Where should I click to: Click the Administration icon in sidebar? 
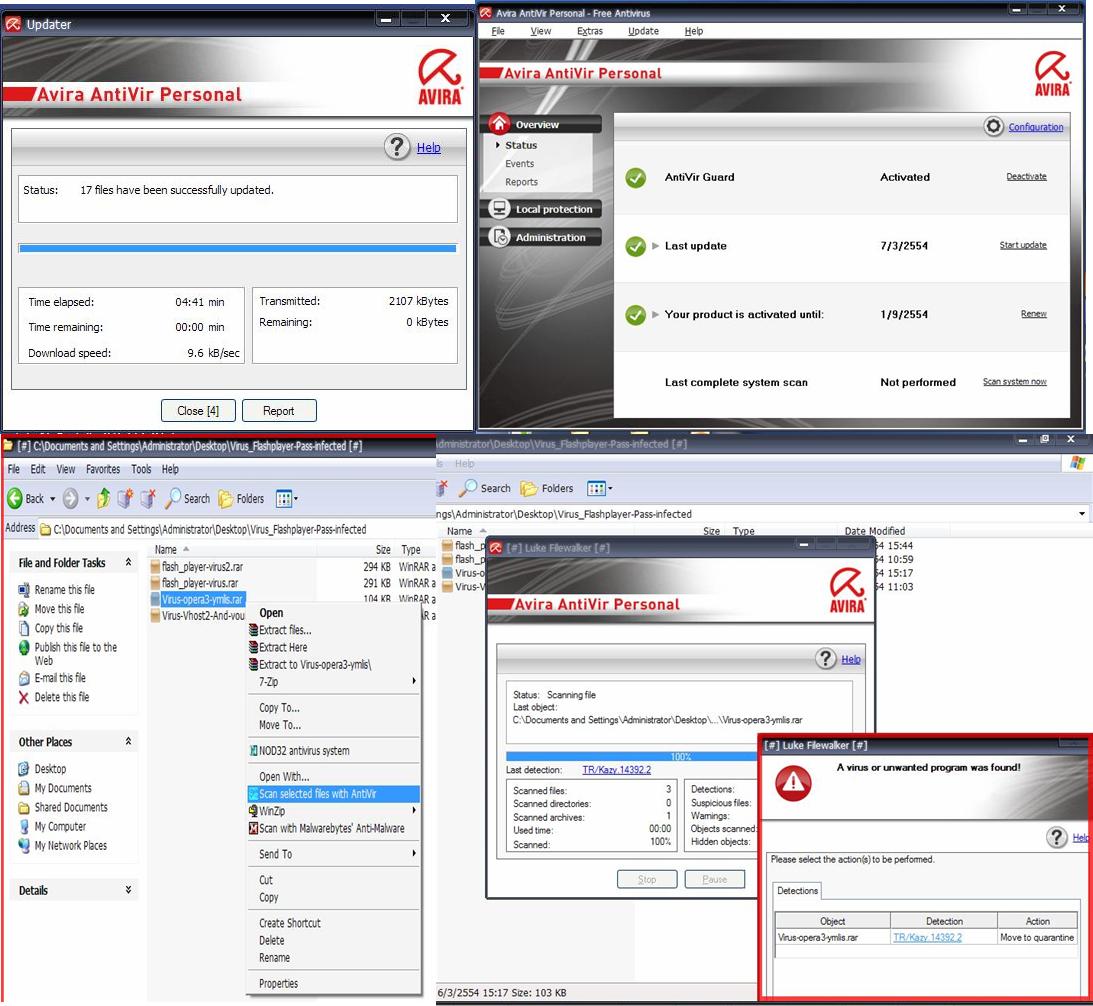pos(499,236)
